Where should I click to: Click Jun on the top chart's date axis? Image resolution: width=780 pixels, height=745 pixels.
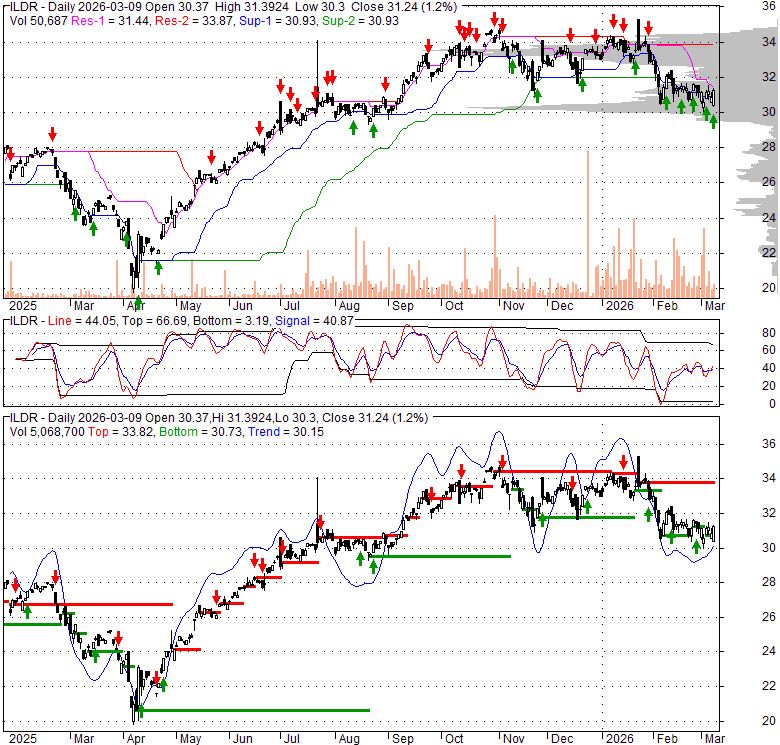243,306
